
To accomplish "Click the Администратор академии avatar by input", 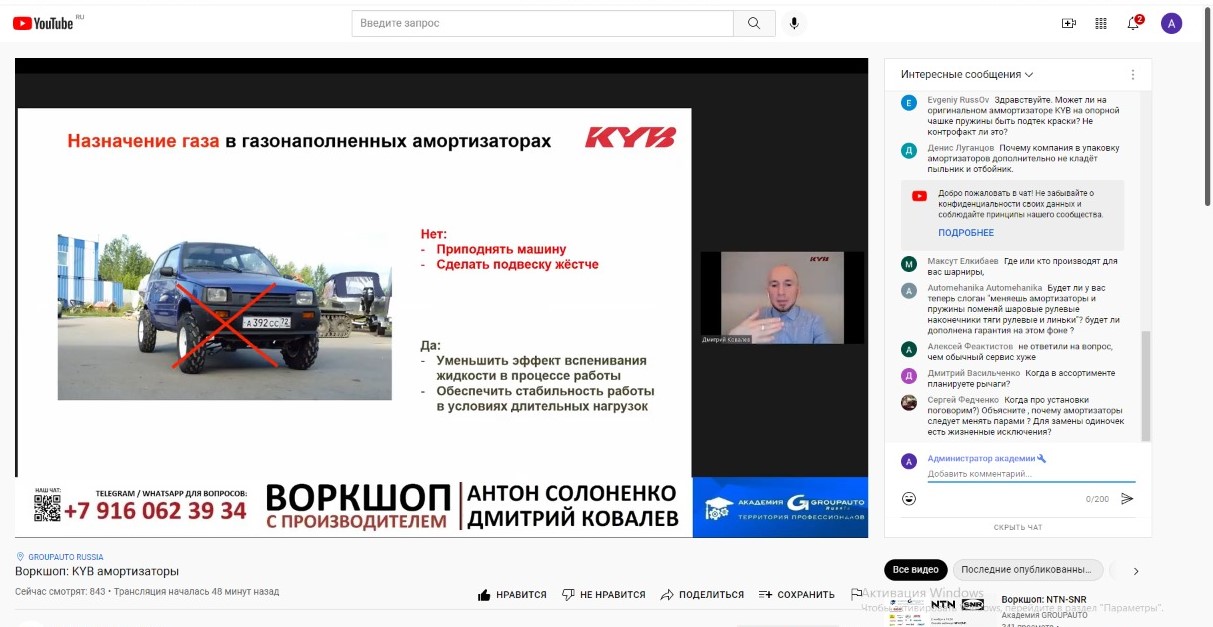I will [909, 461].
